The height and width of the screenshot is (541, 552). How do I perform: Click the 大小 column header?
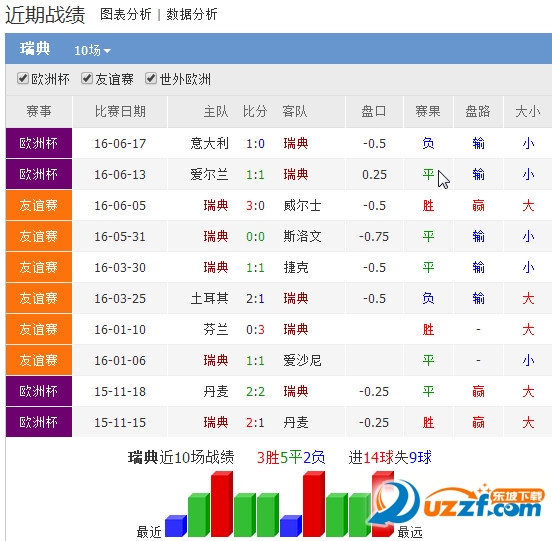tap(528, 111)
